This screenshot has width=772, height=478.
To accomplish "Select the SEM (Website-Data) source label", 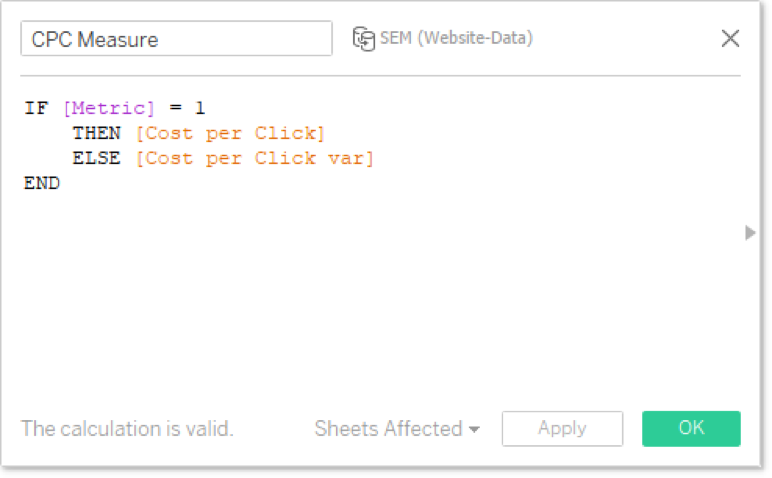I will [456, 38].
